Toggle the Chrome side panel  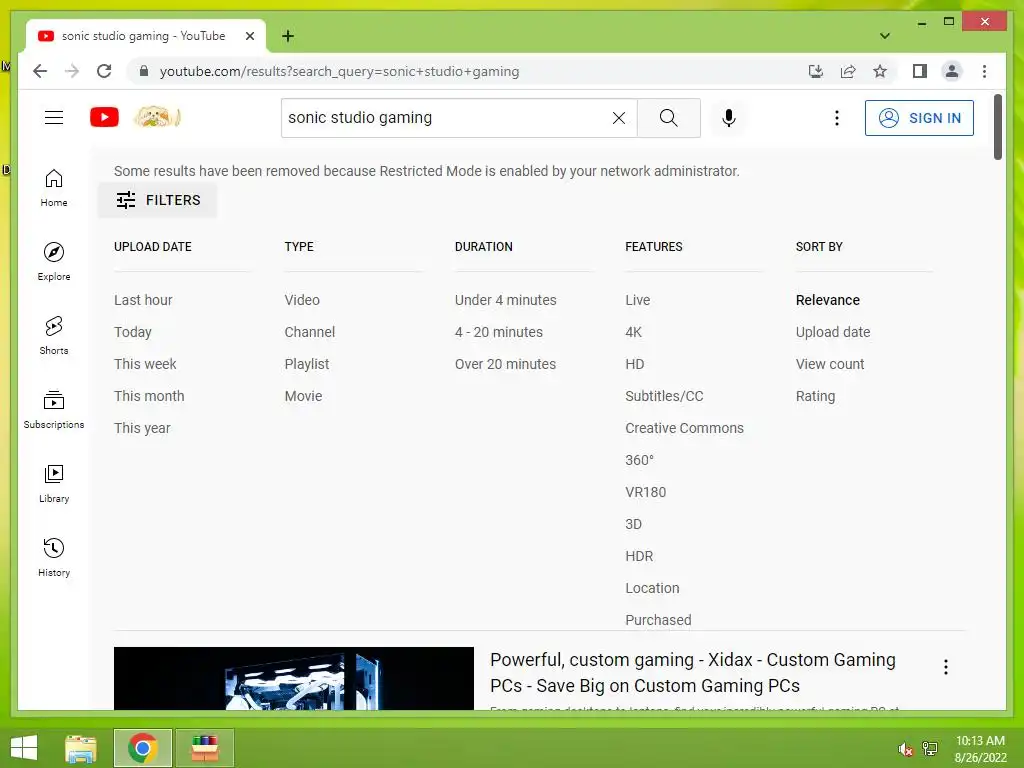[x=920, y=71]
